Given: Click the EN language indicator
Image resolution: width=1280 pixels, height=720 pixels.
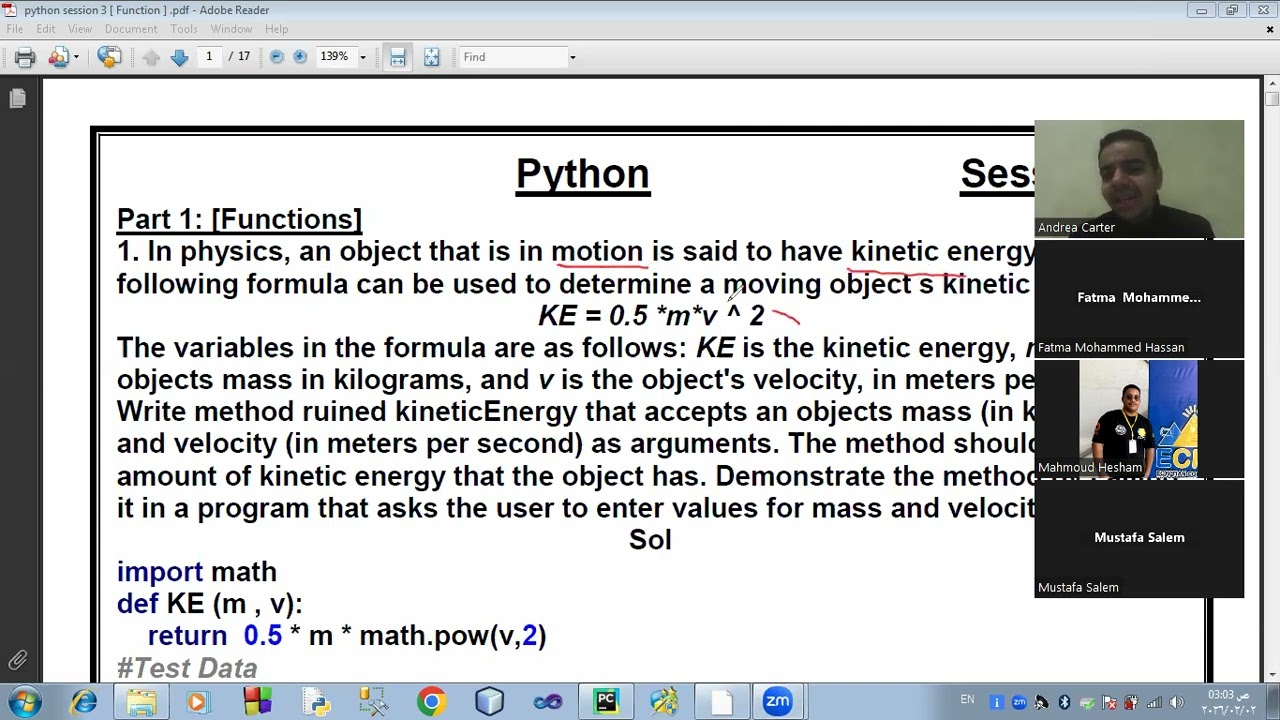Looking at the screenshot, I should coord(967,700).
